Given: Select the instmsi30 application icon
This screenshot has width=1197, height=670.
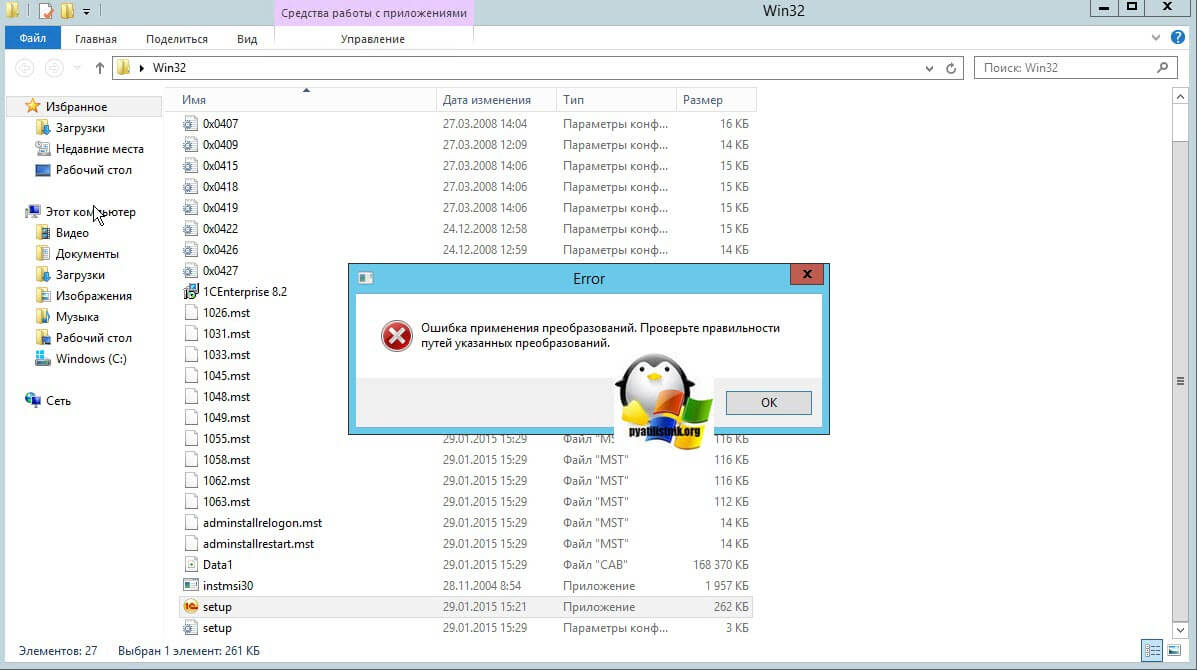Looking at the screenshot, I should tap(191, 586).
